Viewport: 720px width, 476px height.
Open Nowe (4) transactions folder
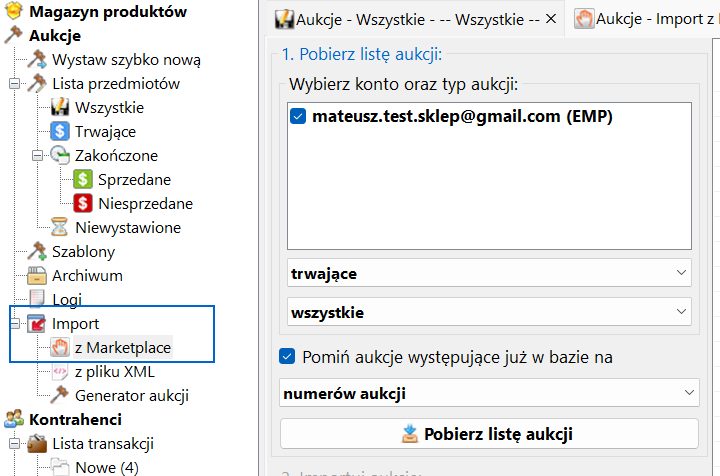(x=104, y=468)
